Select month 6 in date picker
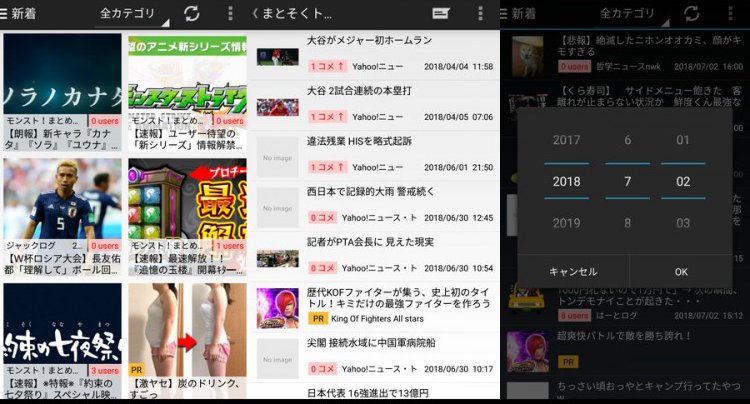The width and height of the screenshot is (750, 404). coord(628,140)
